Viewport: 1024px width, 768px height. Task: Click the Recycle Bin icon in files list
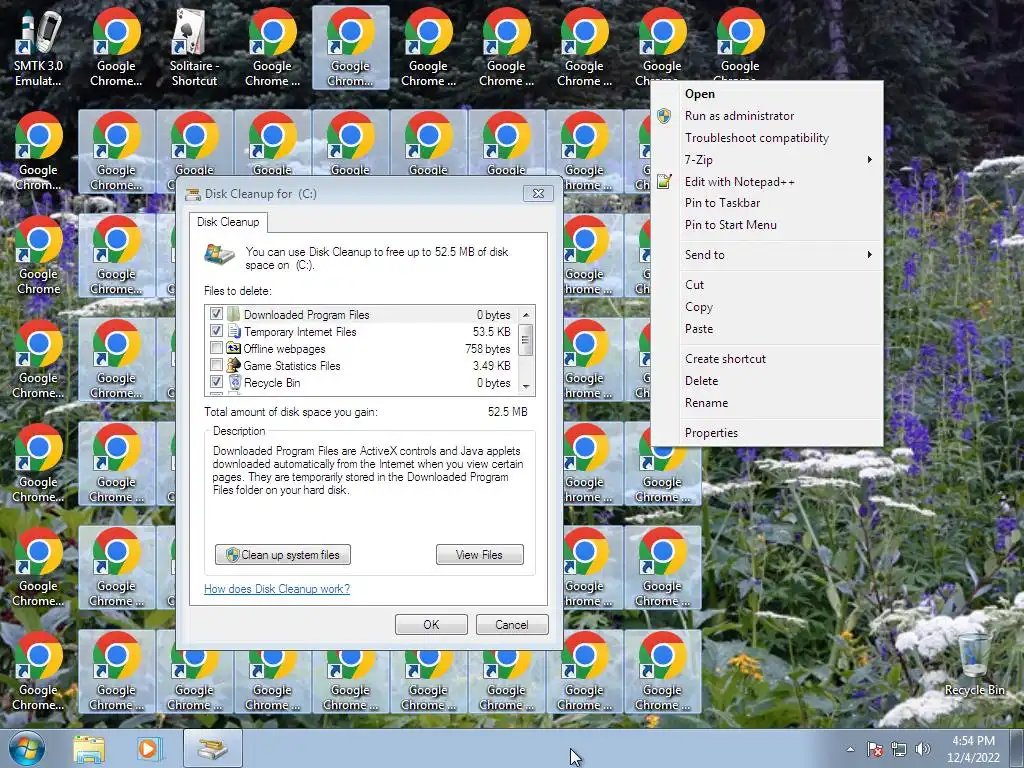pos(234,382)
